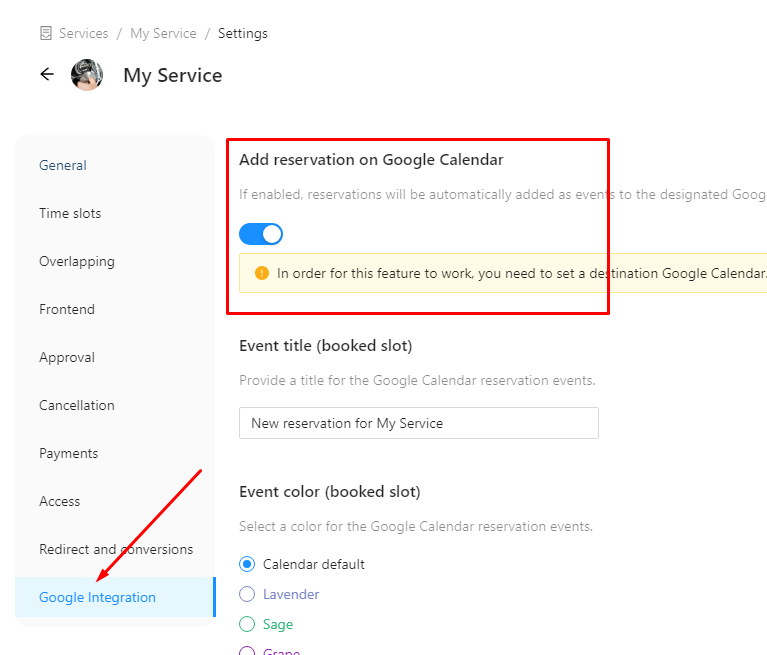Open the Frontend settings tab

(67, 309)
